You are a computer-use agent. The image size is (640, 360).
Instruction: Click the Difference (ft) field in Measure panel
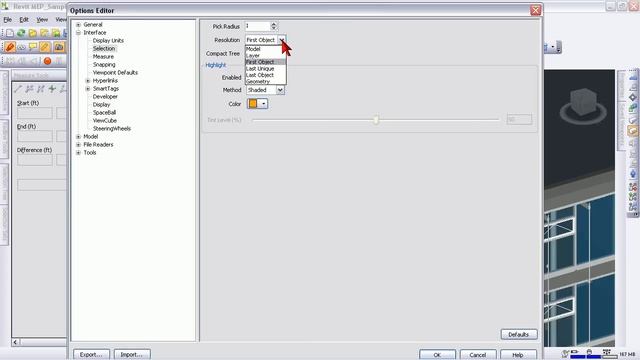tap(35, 160)
